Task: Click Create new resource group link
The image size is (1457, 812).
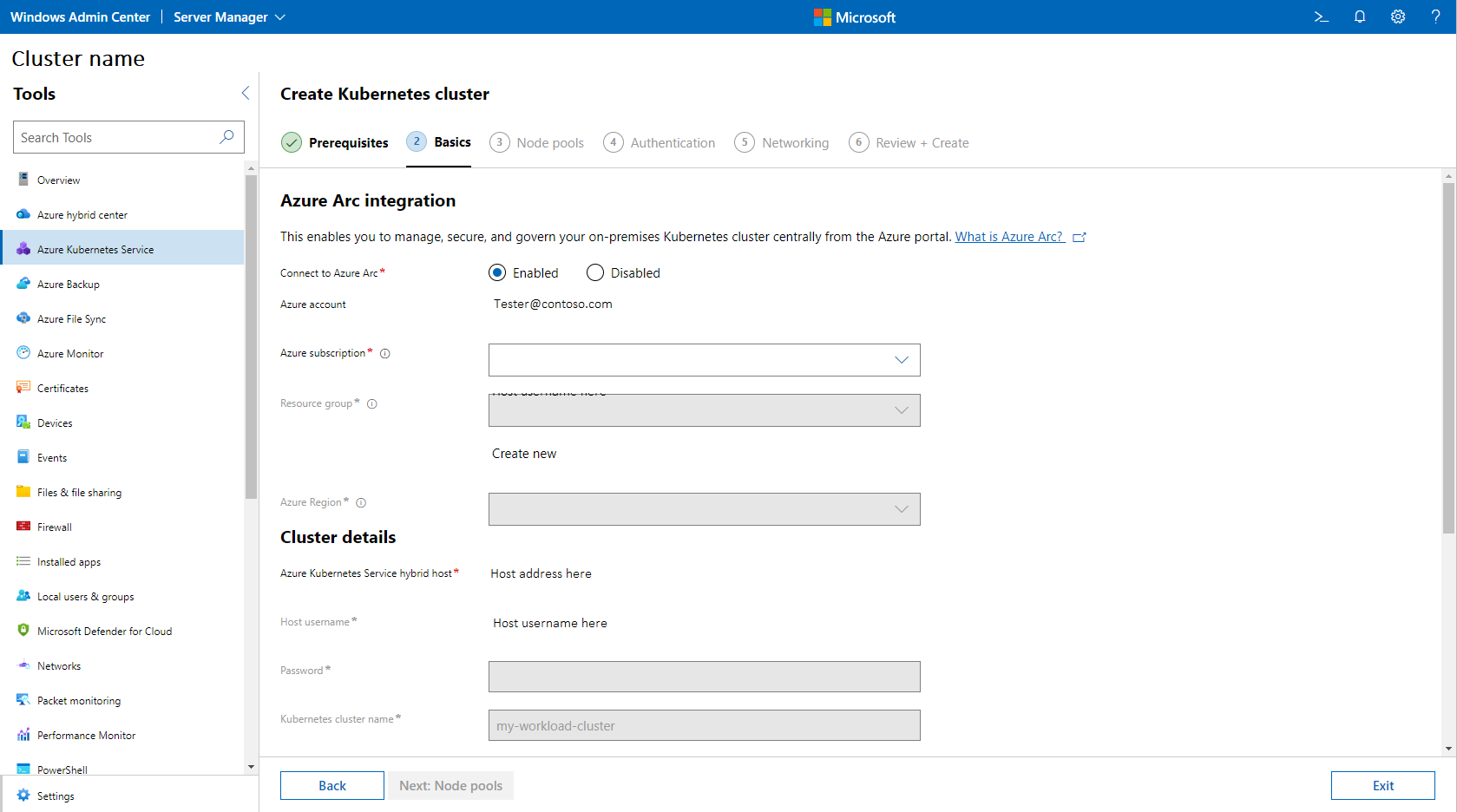Action: (x=524, y=454)
